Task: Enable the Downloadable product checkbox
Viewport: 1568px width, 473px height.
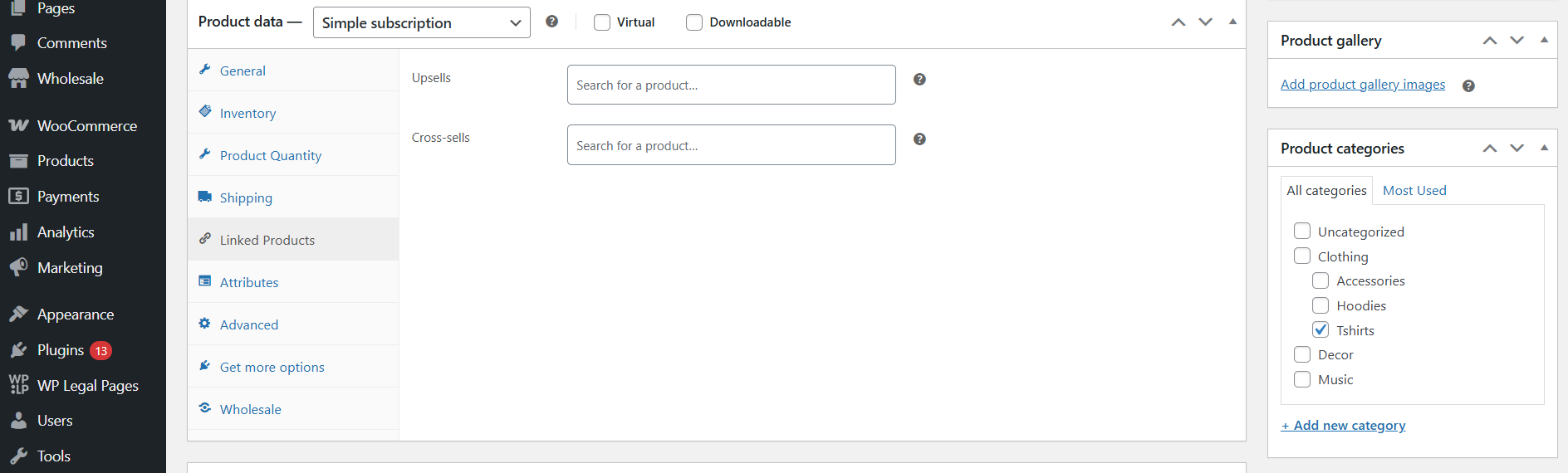Action: (x=694, y=22)
